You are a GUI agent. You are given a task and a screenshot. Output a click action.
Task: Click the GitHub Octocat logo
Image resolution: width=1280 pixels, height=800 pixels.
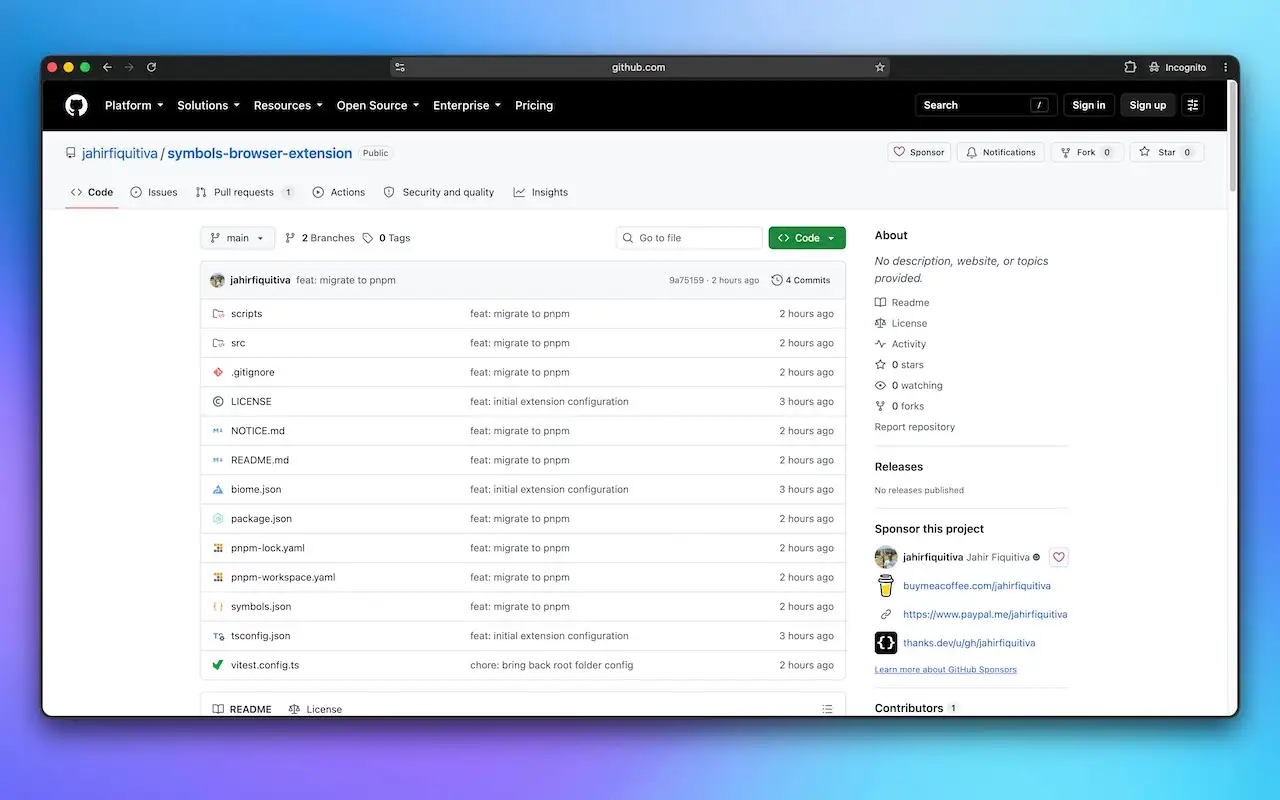pos(76,105)
